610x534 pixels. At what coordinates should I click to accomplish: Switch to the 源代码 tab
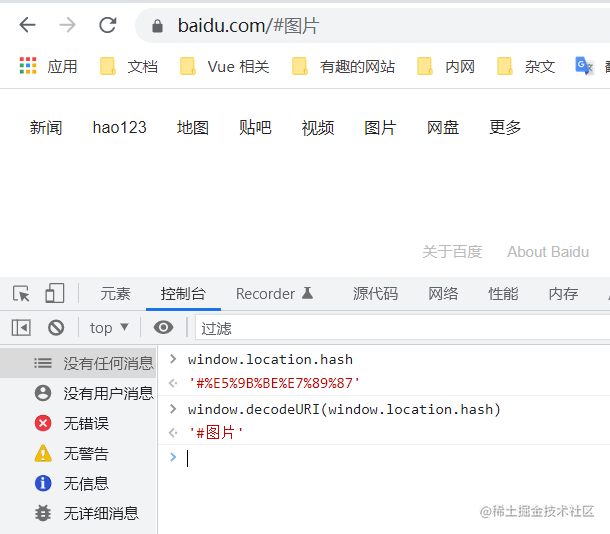coord(375,294)
